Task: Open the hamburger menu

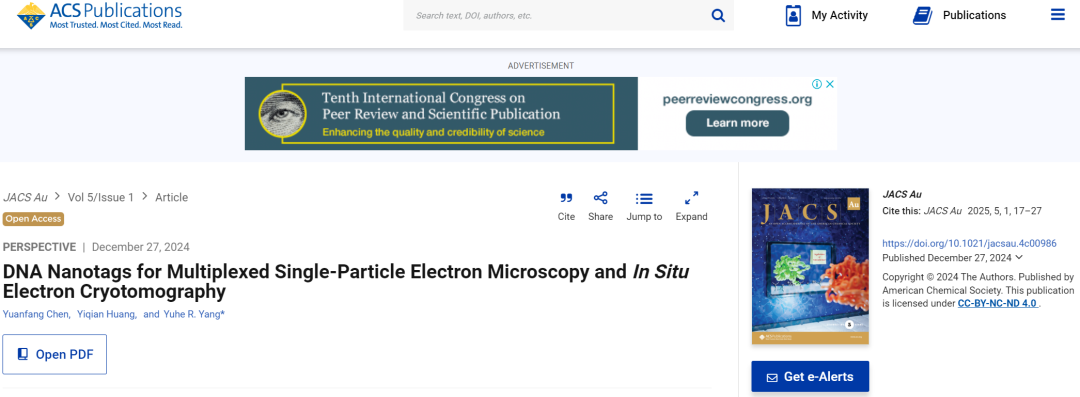Action: [1058, 14]
